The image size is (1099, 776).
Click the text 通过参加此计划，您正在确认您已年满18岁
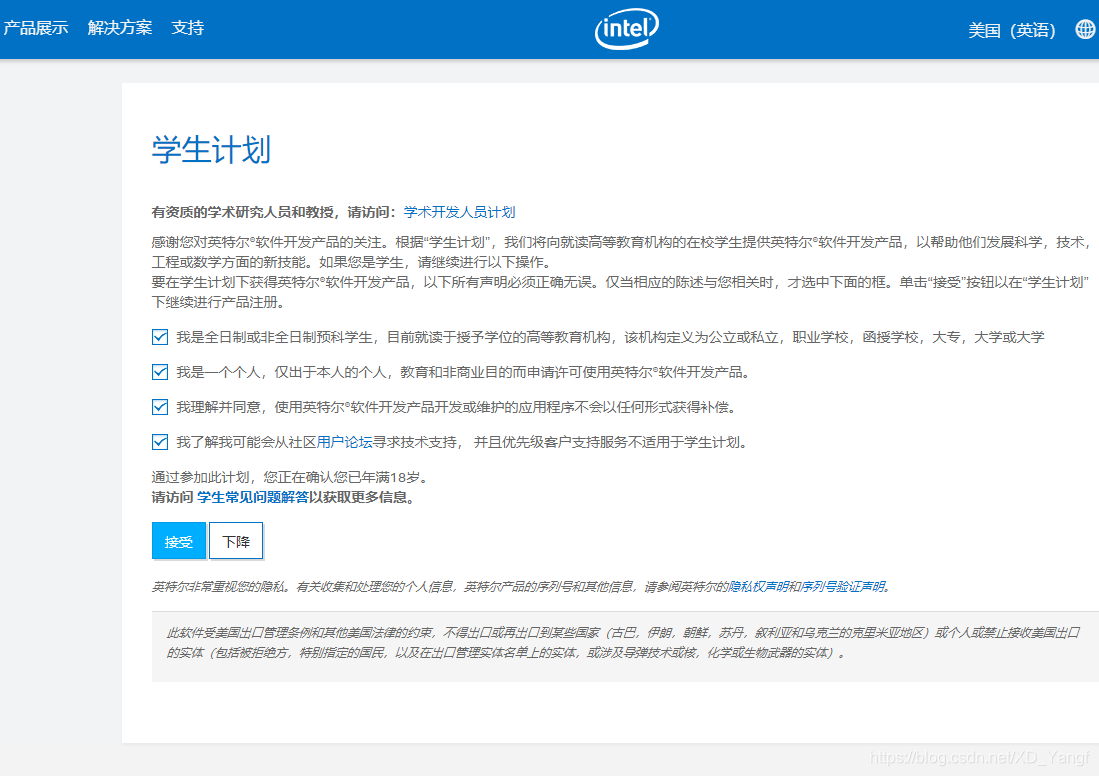pos(289,477)
